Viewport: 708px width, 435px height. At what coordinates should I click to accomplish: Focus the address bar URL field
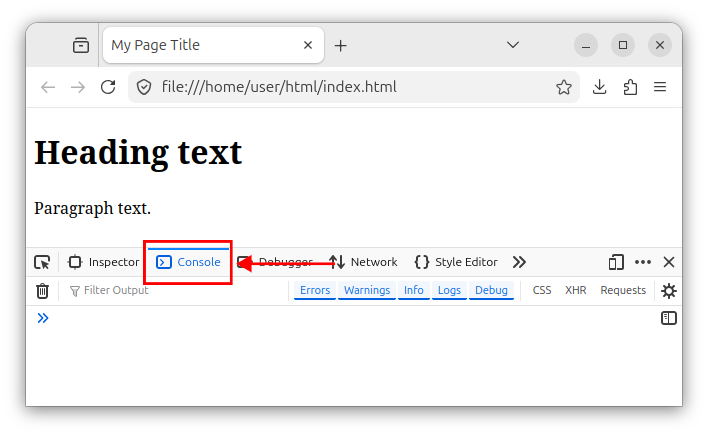click(354, 87)
